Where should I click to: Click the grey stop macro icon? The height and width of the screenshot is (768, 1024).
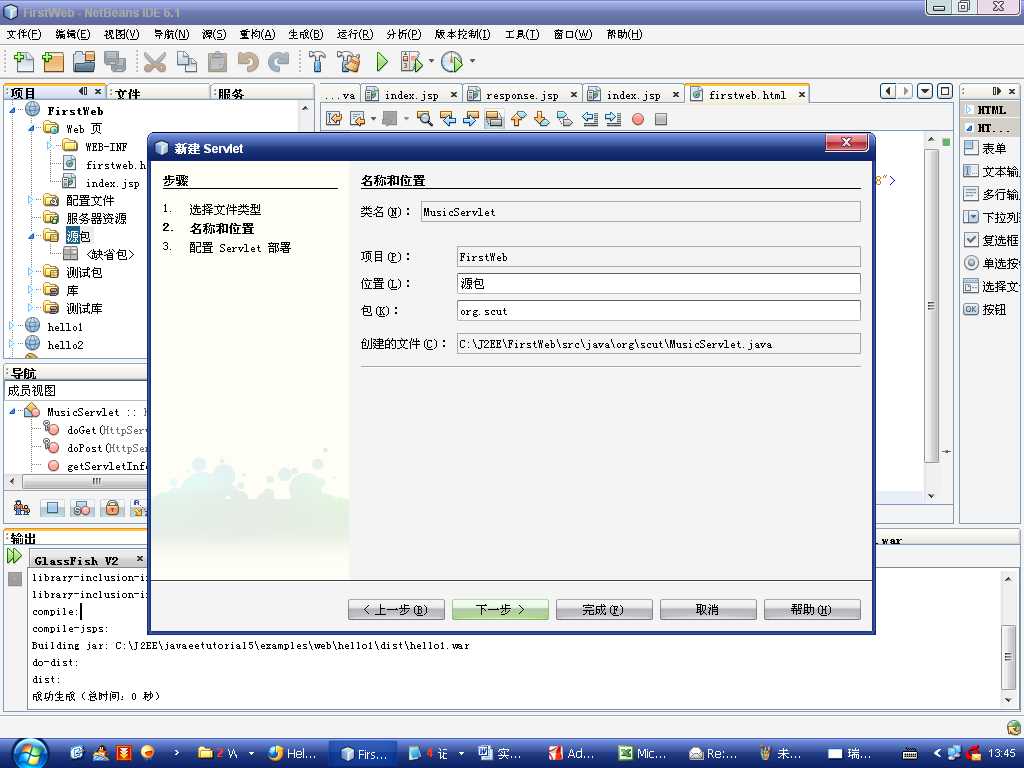click(x=661, y=119)
